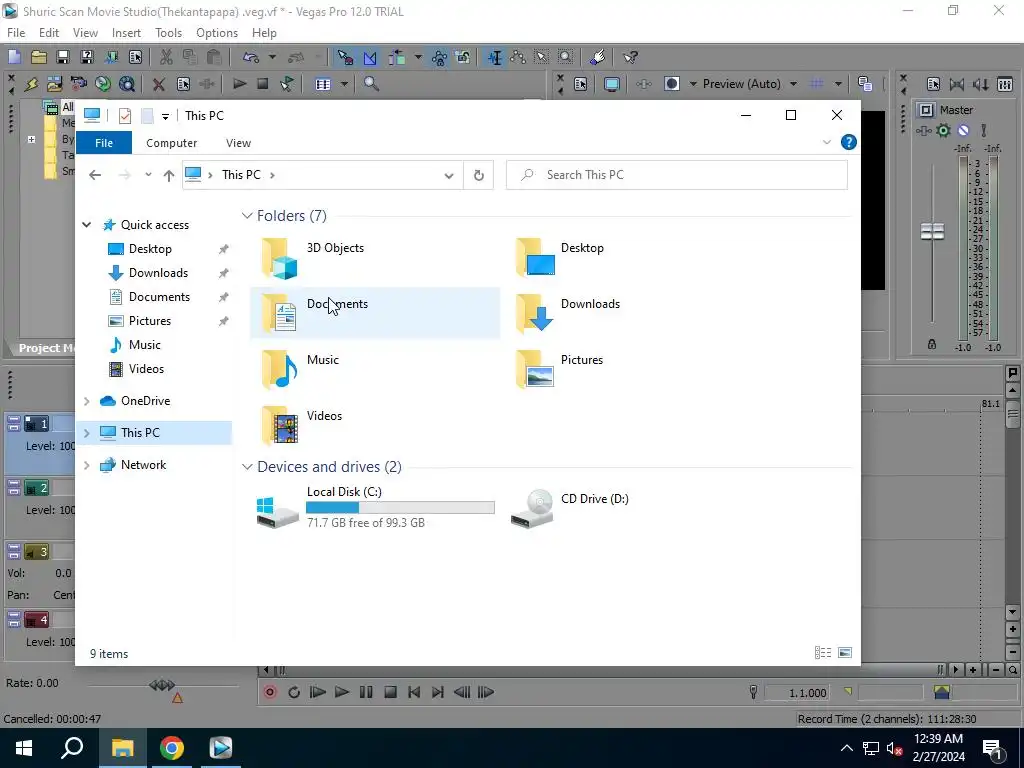1024x768 pixels.
Task: Click Go to Start button in transport
Action: 413,692
